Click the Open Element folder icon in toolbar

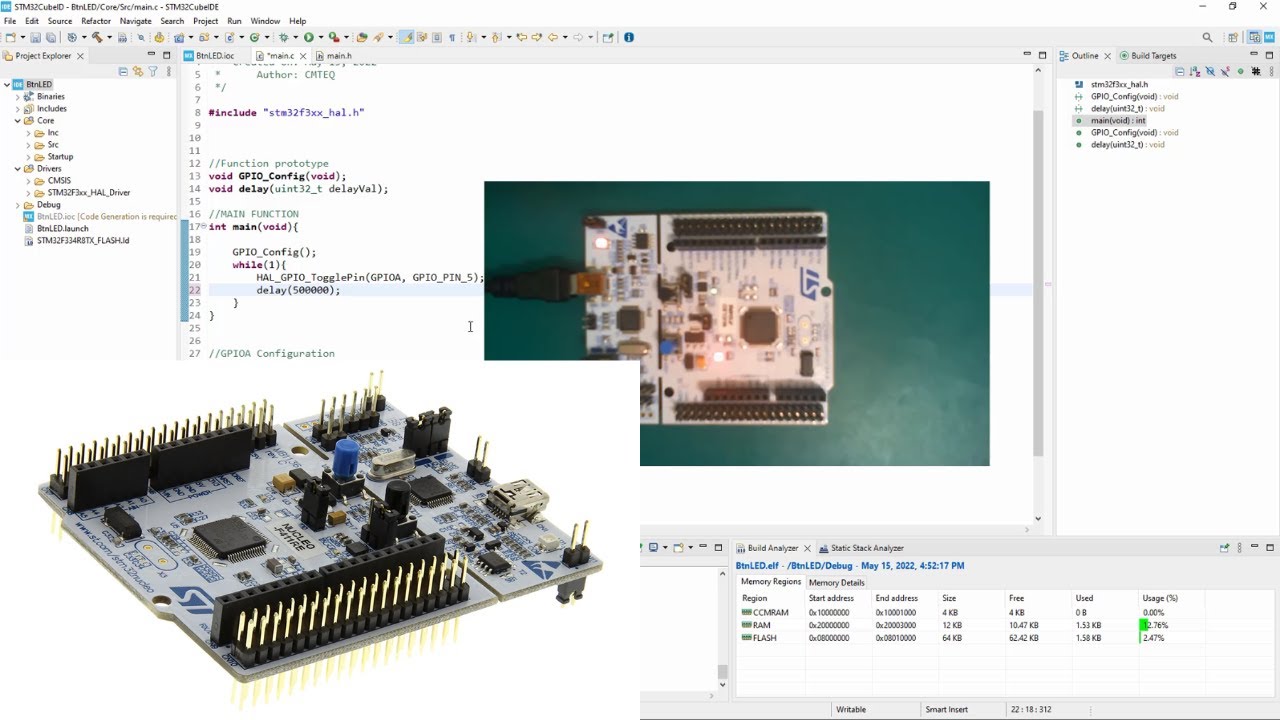point(361,38)
